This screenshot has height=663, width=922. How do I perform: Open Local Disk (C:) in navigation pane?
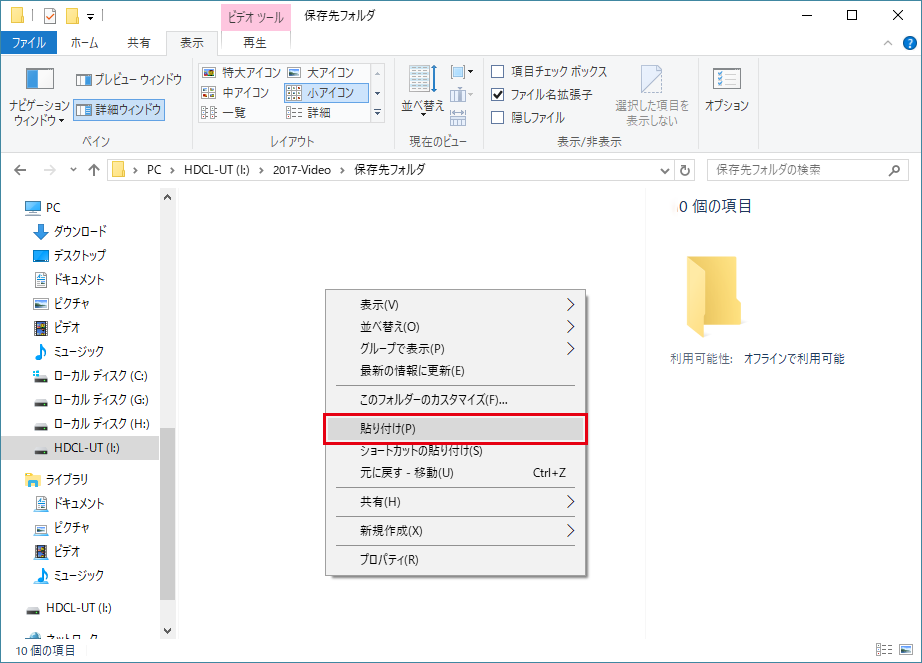pyautogui.click(x=90, y=376)
